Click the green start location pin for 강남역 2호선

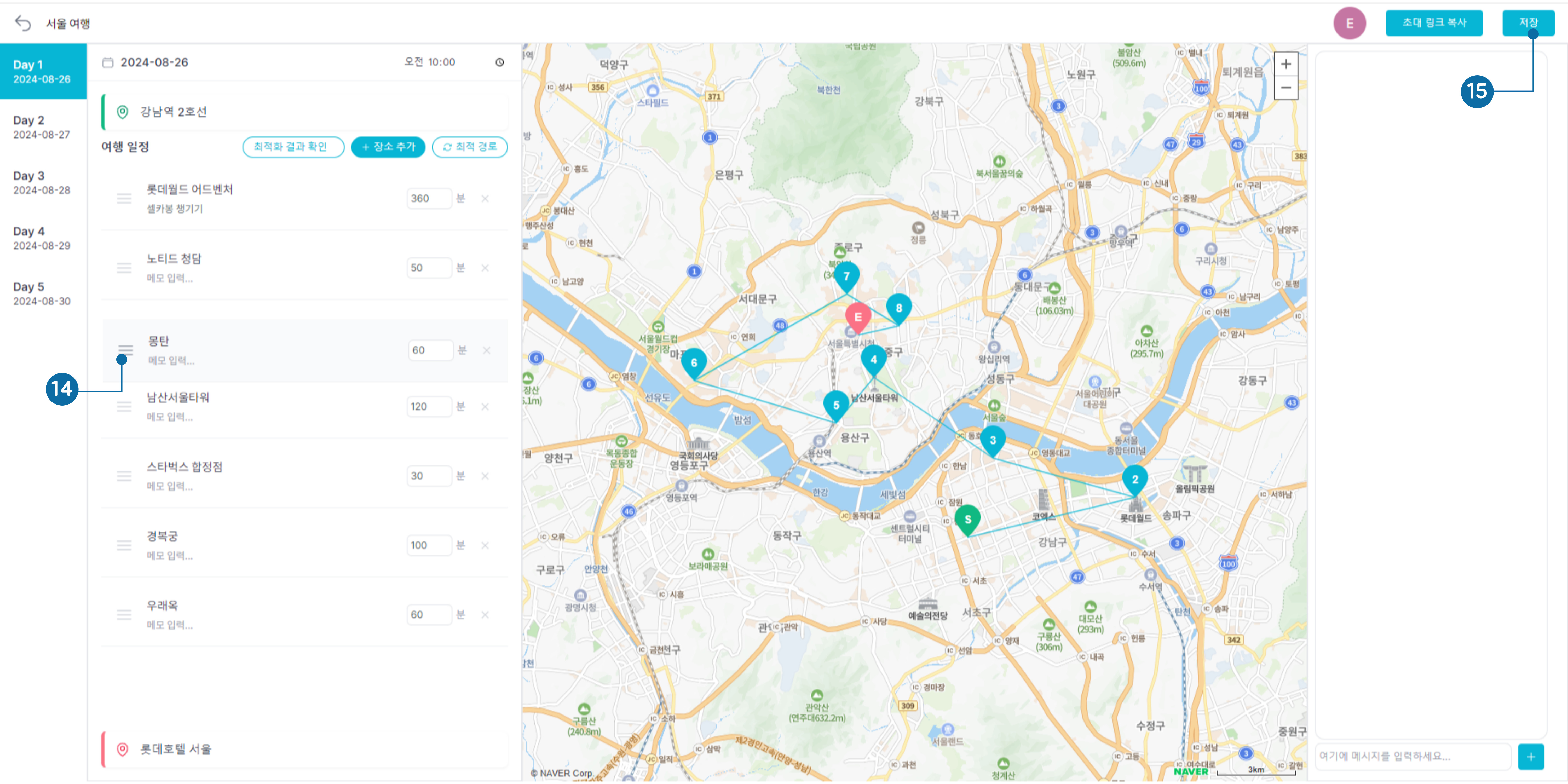pos(122,112)
